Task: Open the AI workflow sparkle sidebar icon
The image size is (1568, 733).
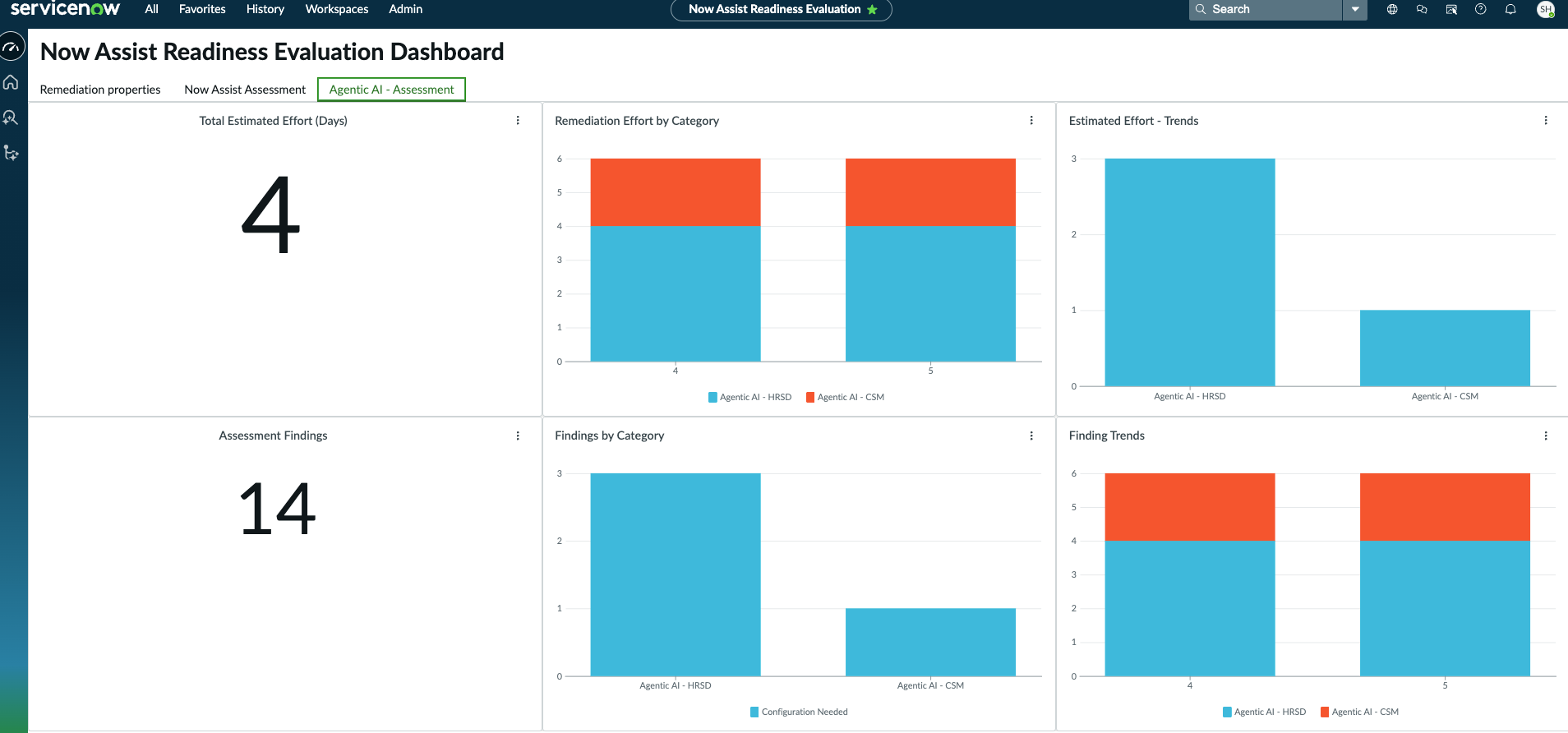Action: [12, 153]
